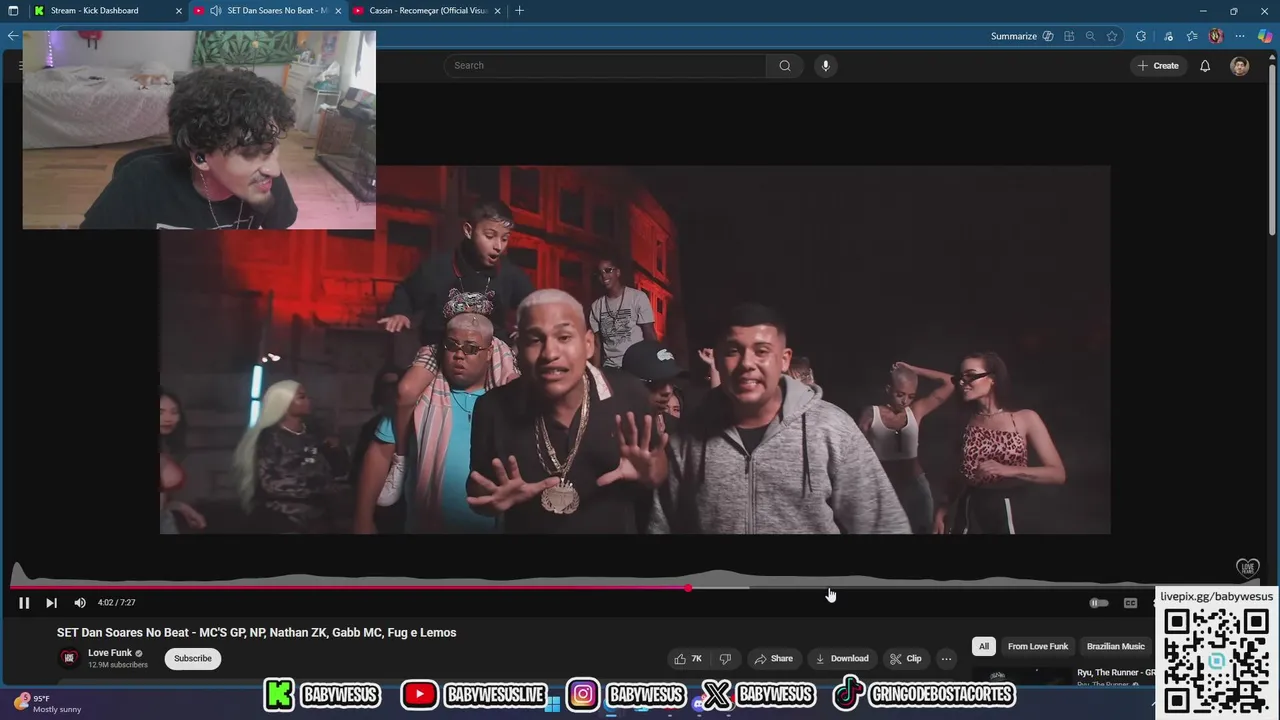
Task: Click the 4:02 / 7:27 time display
Action: coord(117,603)
